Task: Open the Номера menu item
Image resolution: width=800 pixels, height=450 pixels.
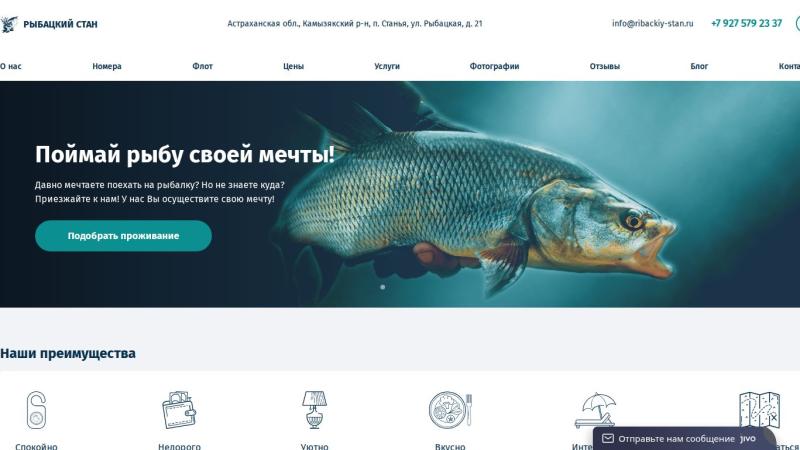Action: pyautogui.click(x=107, y=66)
